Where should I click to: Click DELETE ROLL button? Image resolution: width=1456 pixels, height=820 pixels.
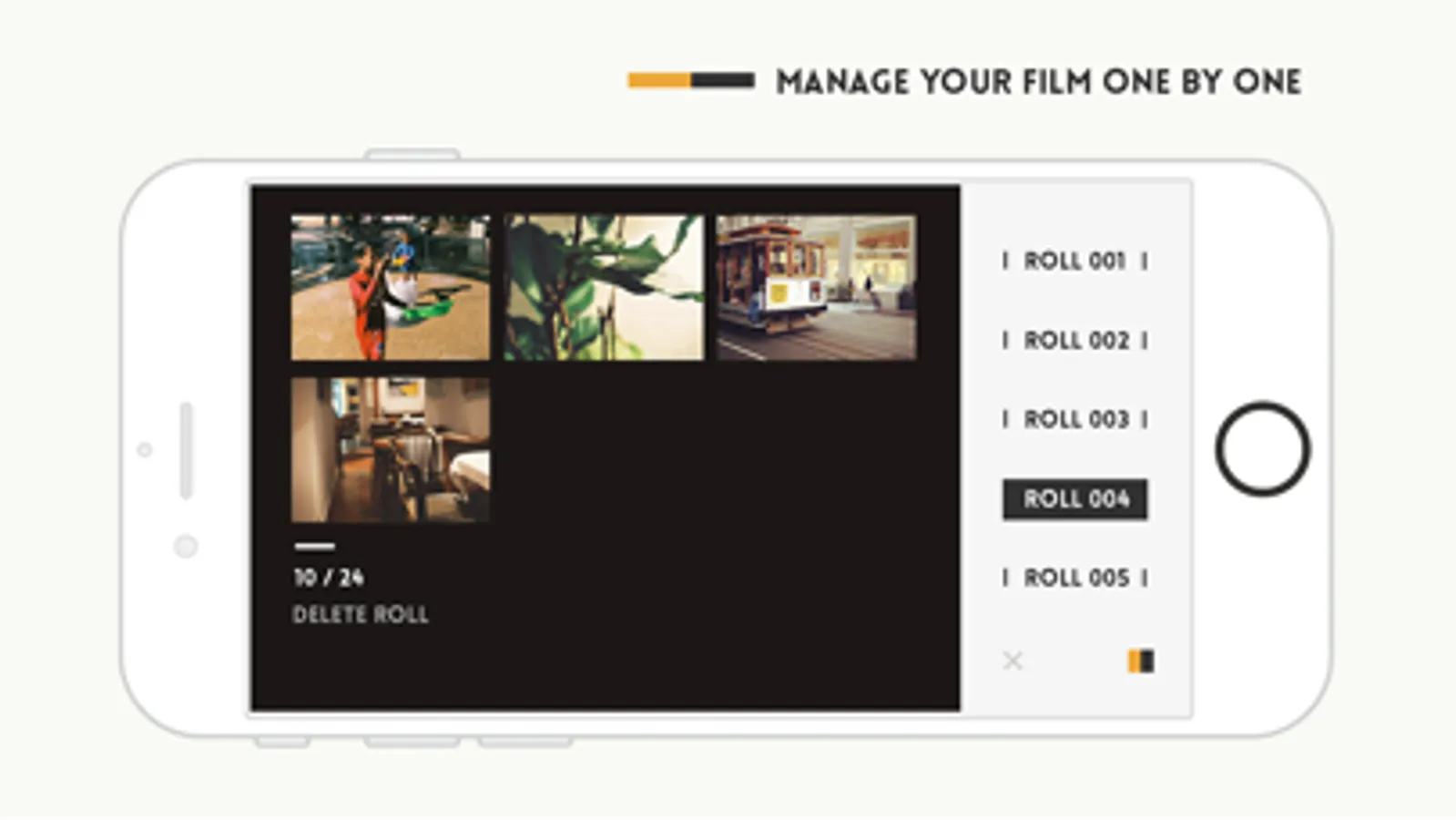361,614
